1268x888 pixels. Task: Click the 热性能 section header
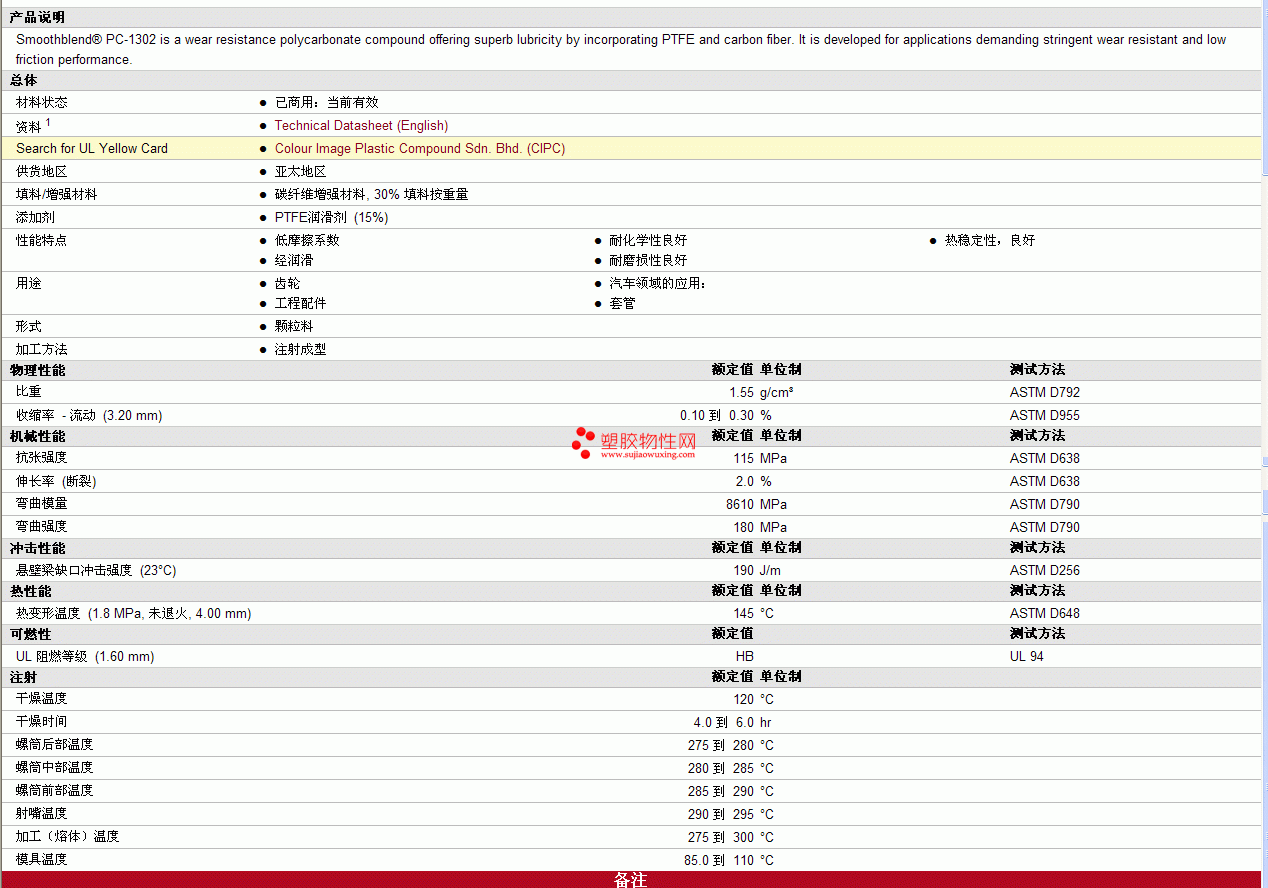click(31, 591)
